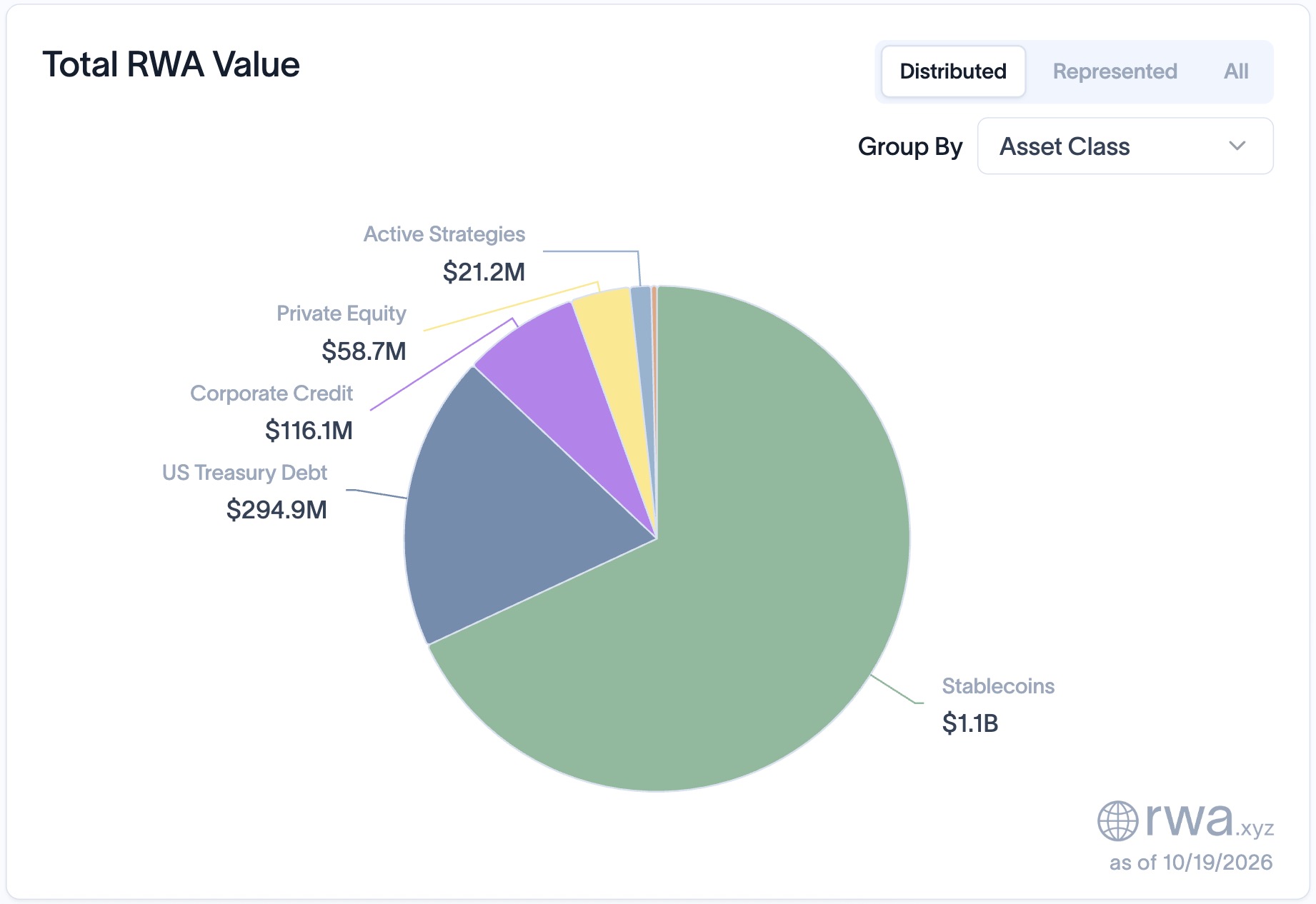Click the $116.1M value
This screenshot has height=904, width=1316.
(309, 431)
